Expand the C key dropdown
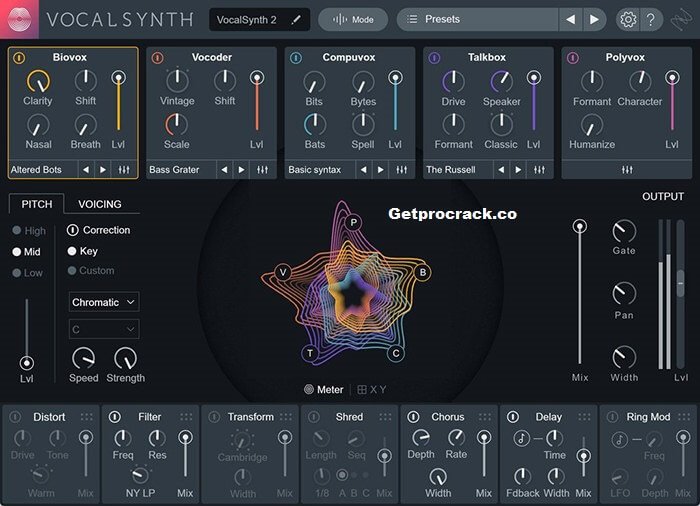The height and width of the screenshot is (506, 700). pyautogui.click(x=104, y=329)
